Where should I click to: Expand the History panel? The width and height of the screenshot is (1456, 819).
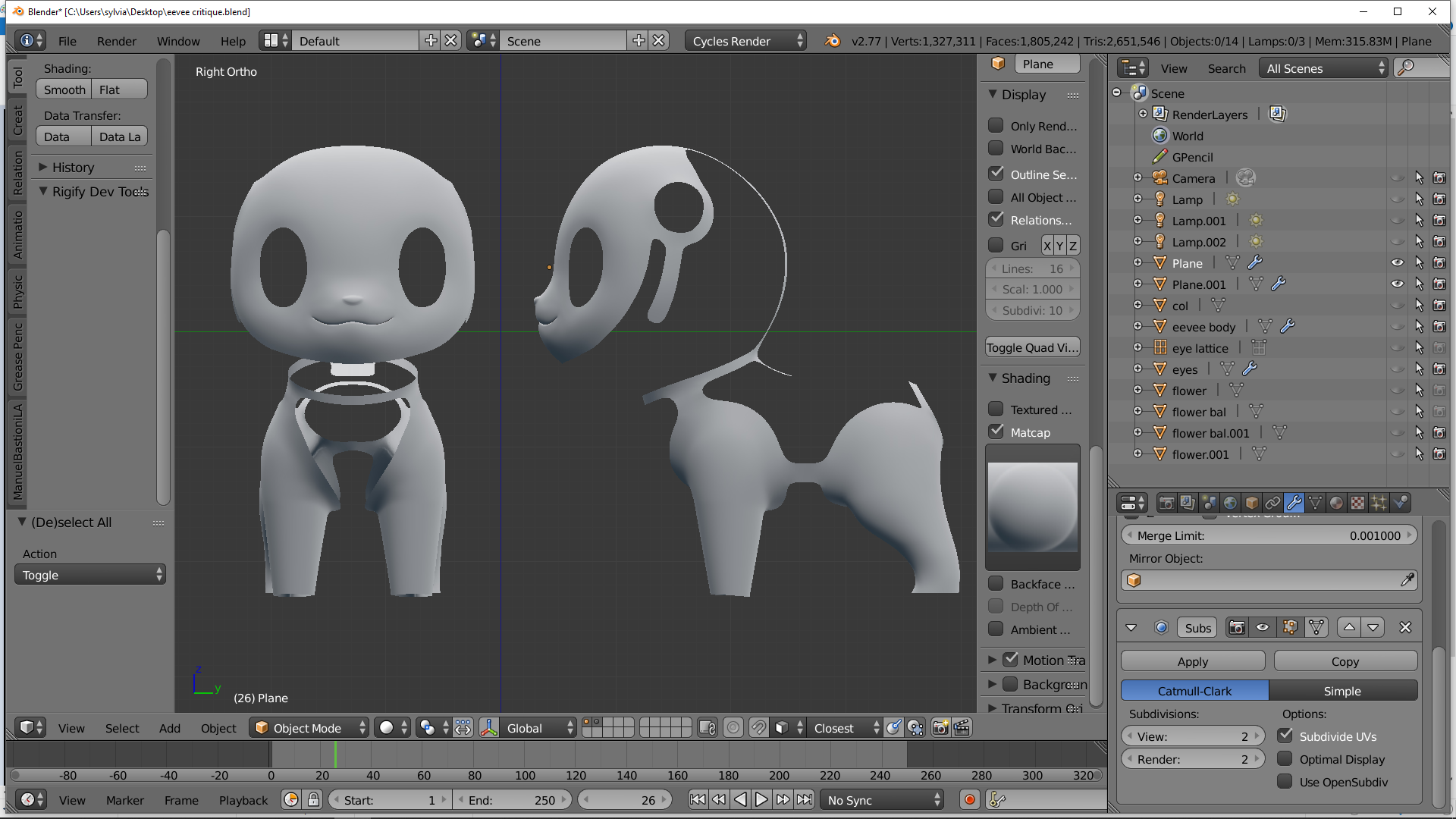coord(73,168)
